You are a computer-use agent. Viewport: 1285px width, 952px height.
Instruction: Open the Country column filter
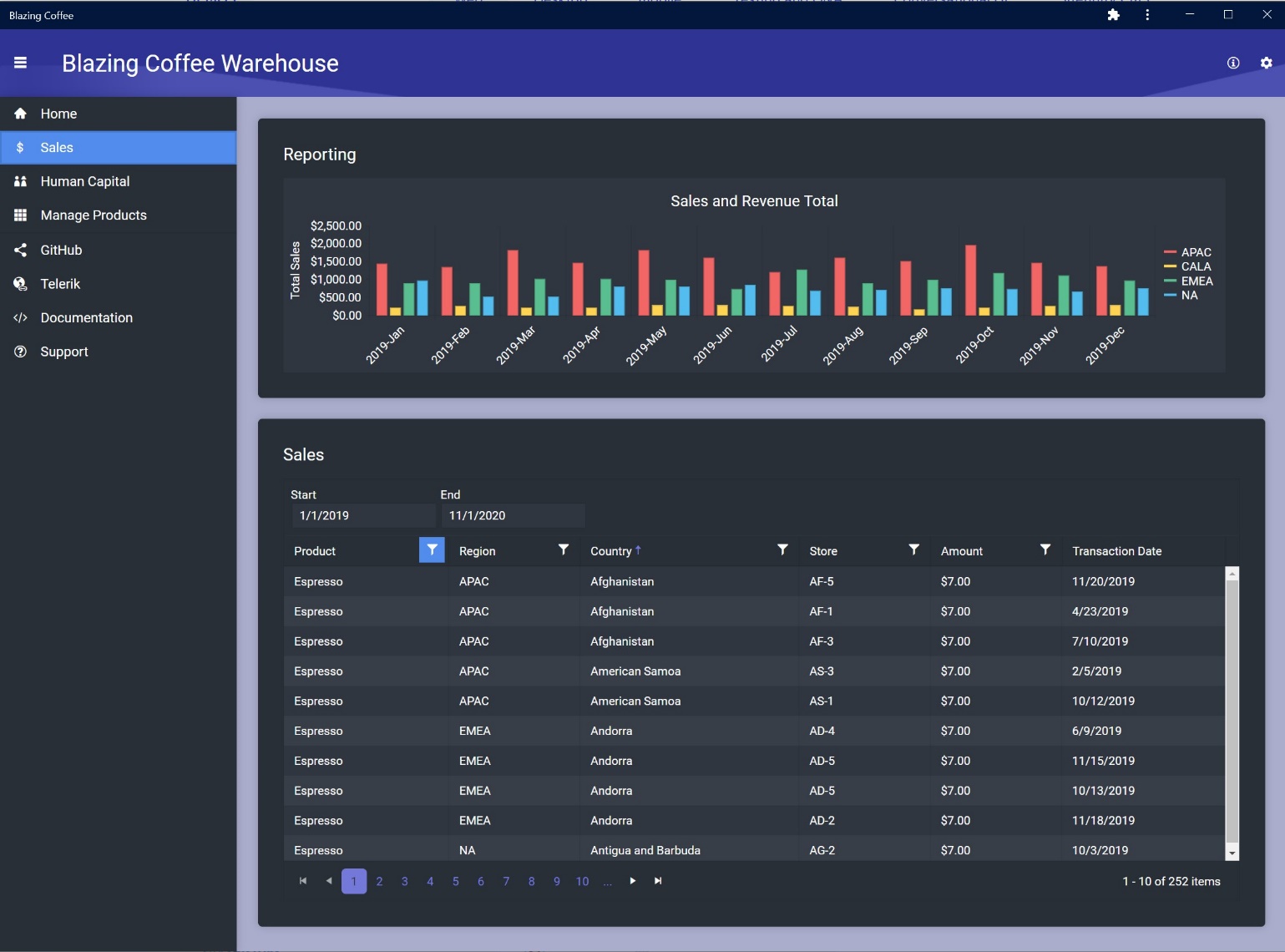pyautogui.click(x=782, y=549)
